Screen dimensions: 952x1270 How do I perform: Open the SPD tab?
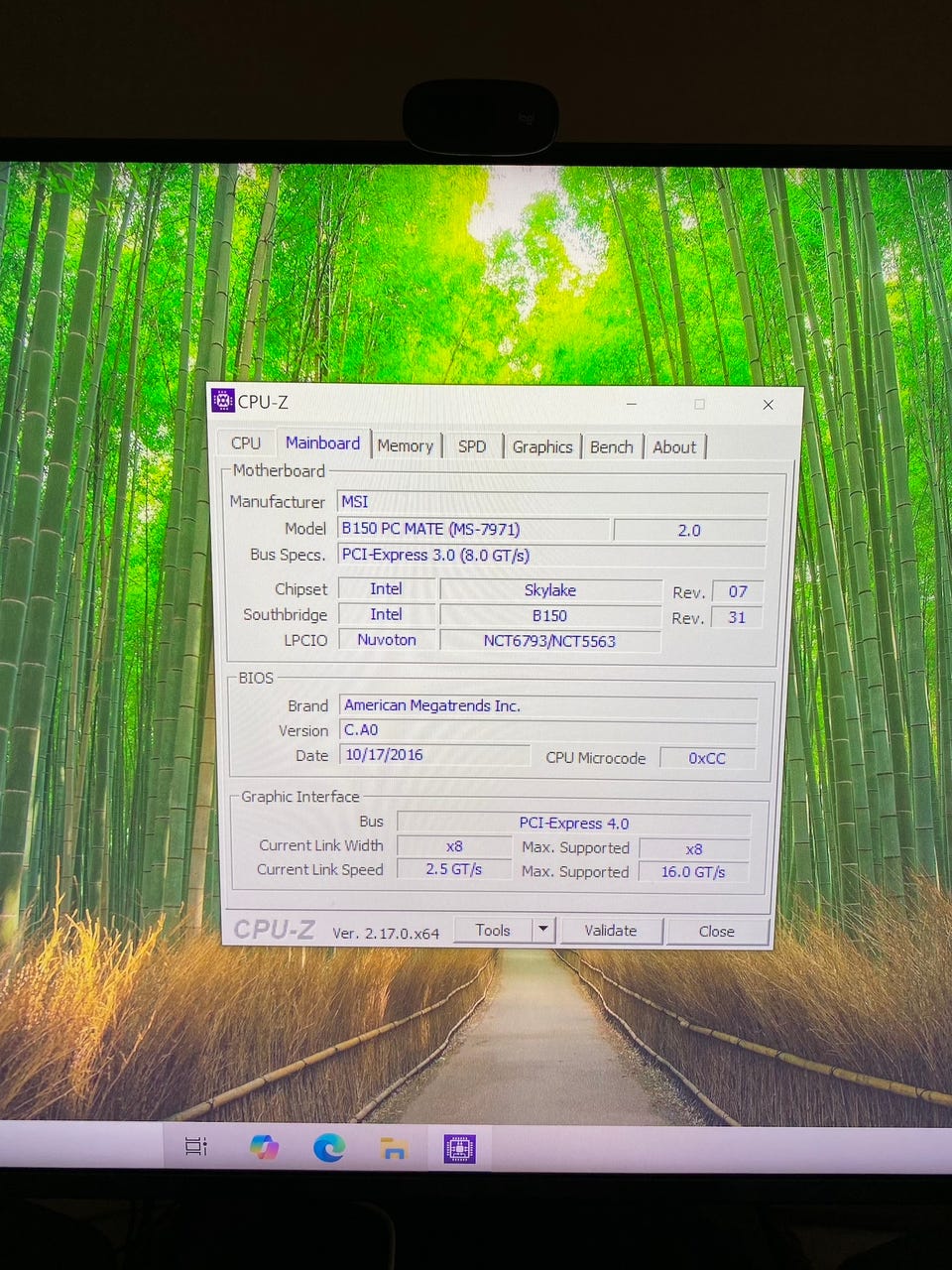point(472,446)
